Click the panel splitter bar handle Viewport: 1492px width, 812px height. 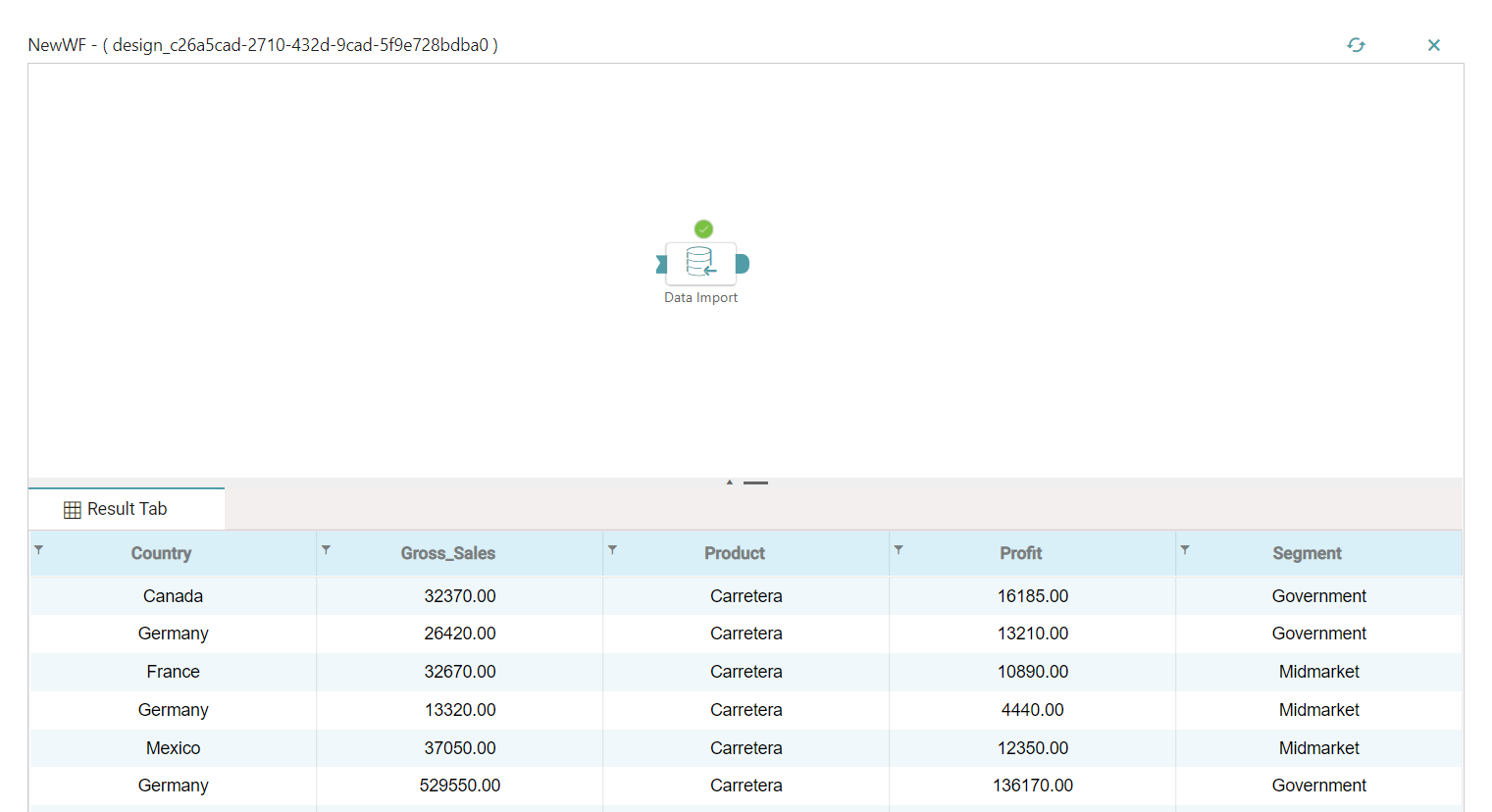755,482
